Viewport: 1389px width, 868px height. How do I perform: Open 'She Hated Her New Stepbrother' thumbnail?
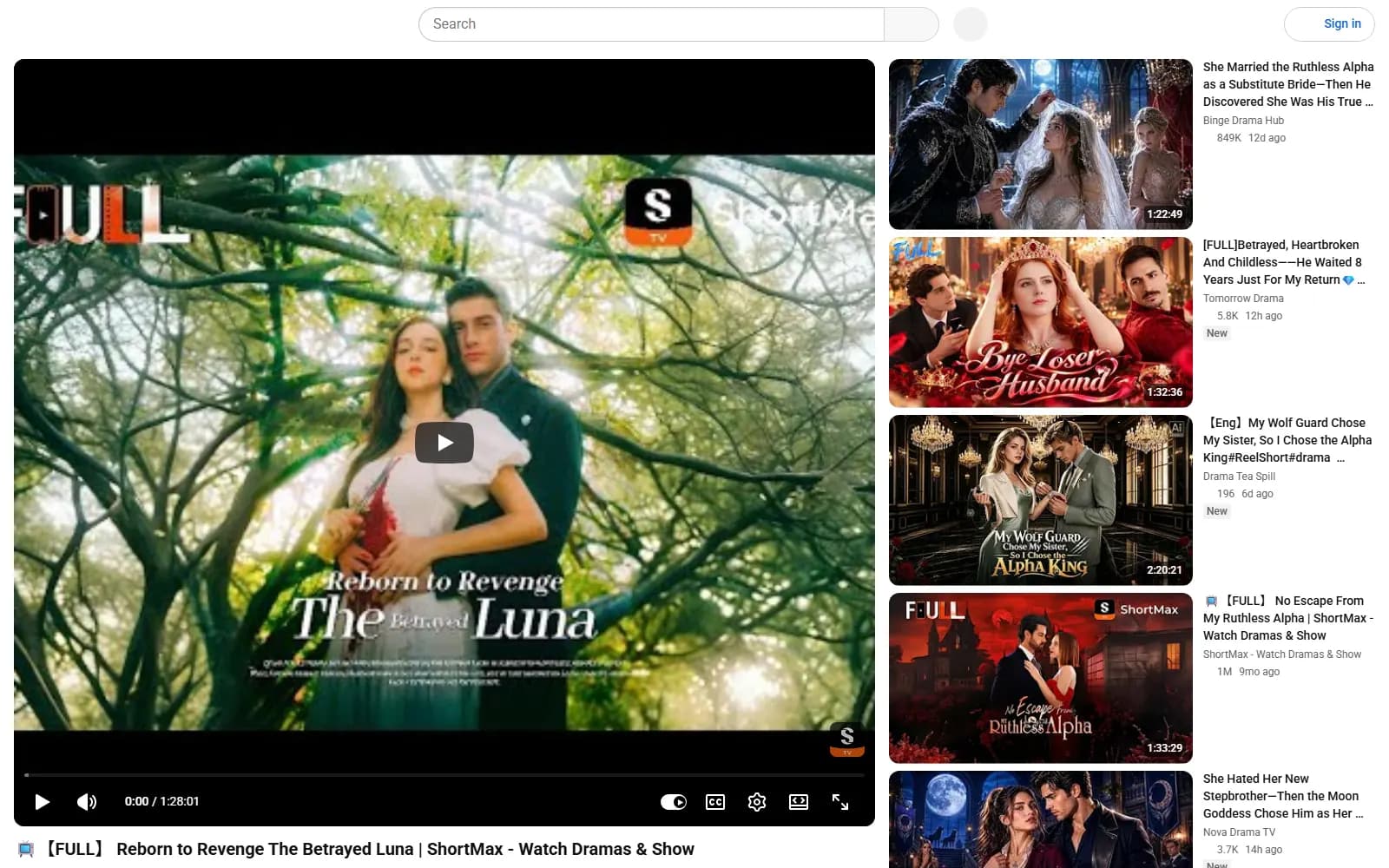click(x=1041, y=819)
